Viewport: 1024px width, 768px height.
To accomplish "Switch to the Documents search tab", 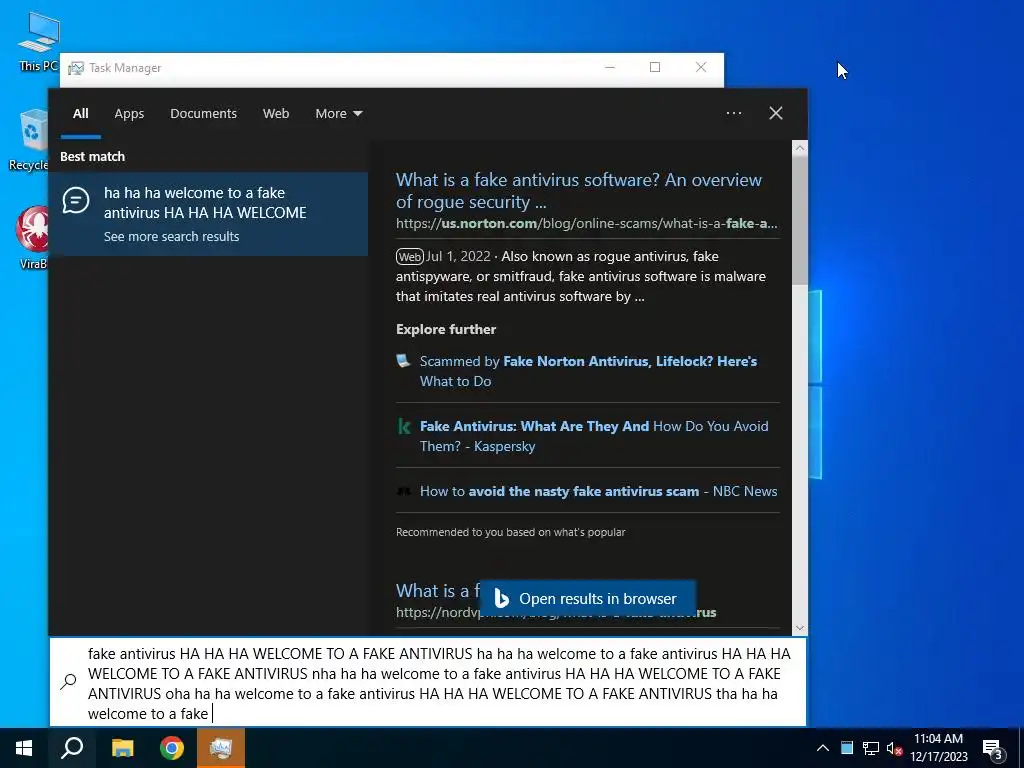I will [x=203, y=114].
